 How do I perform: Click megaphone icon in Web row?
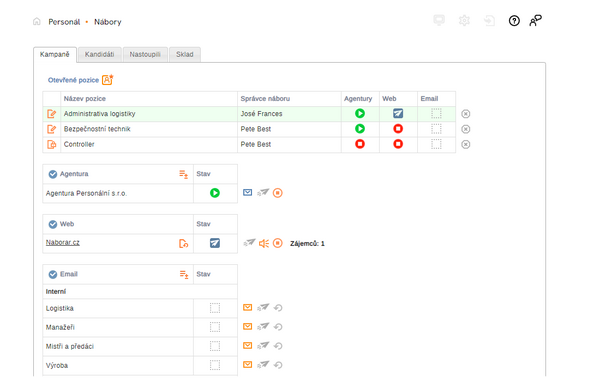pyautogui.click(x=264, y=243)
